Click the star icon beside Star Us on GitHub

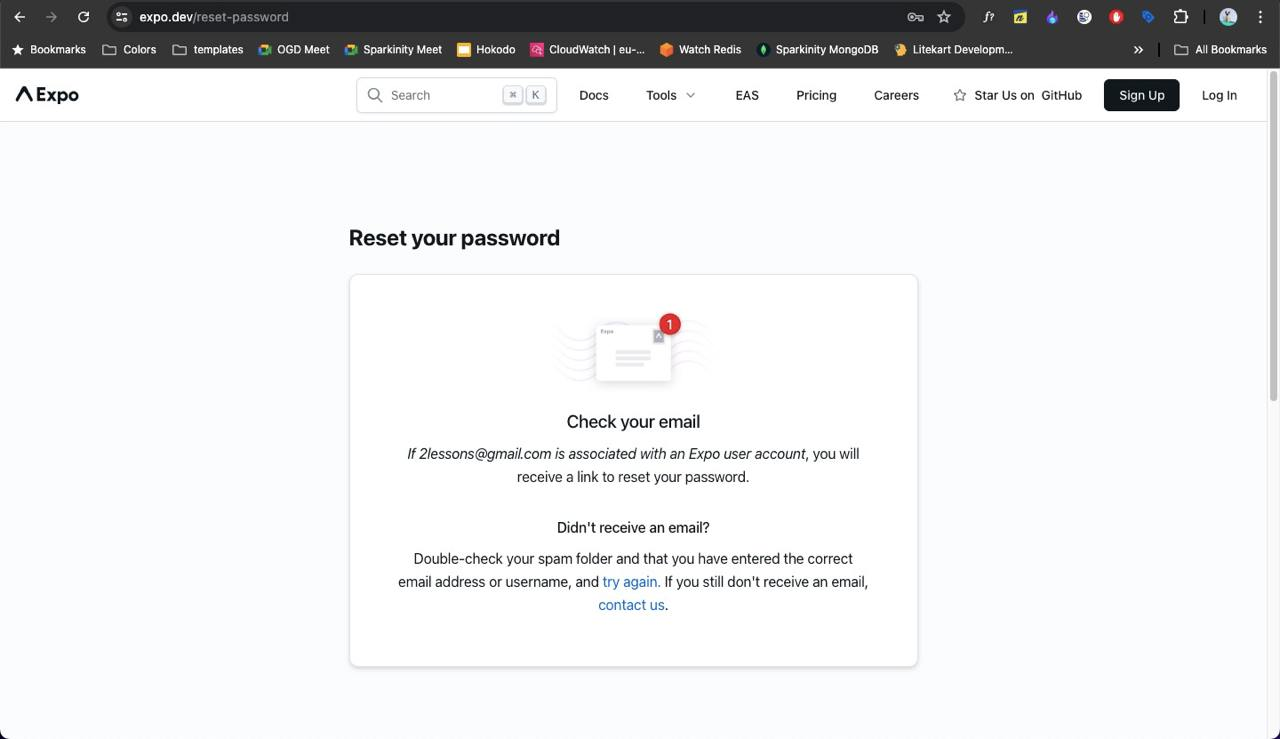click(960, 95)
